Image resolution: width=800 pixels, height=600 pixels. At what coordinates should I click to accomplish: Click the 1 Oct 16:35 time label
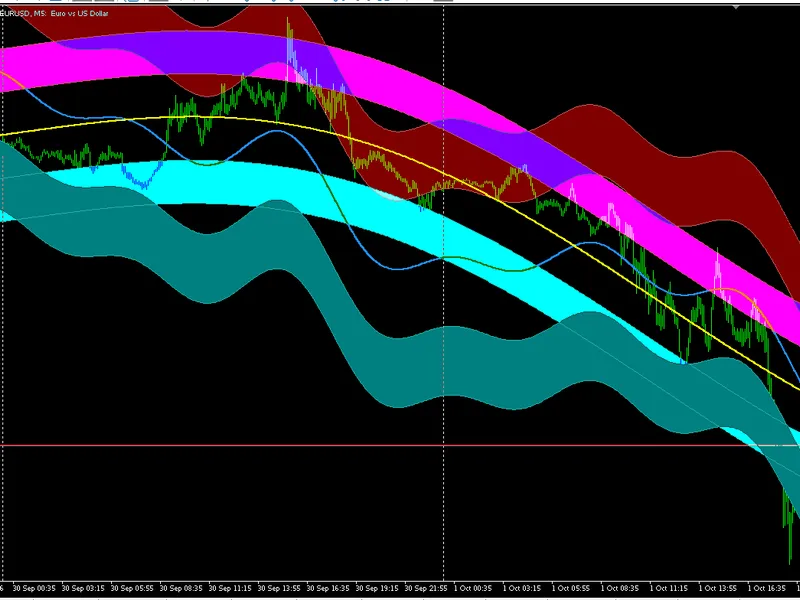point(767,588)
